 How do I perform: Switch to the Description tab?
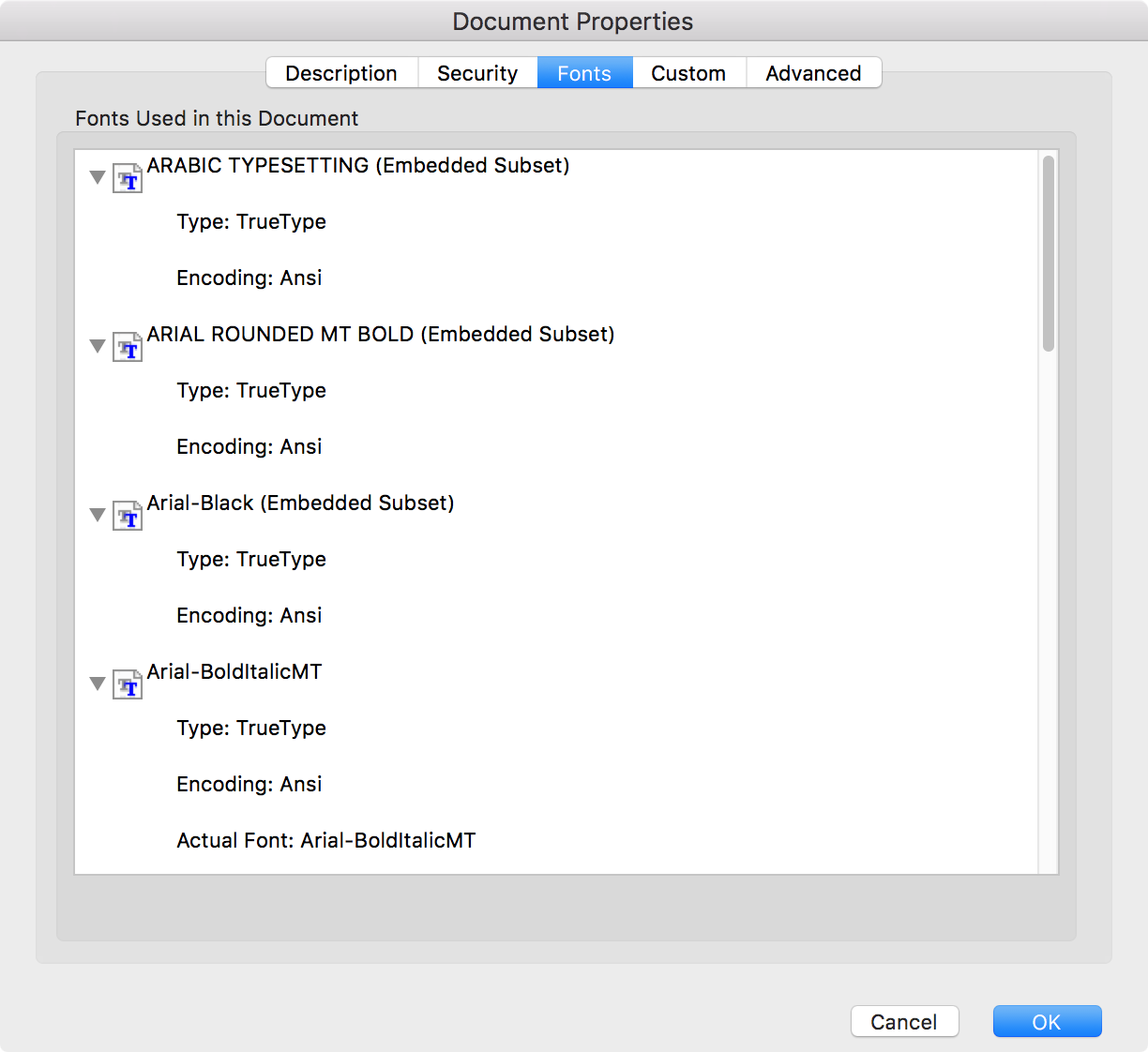[x=341, y=72]
